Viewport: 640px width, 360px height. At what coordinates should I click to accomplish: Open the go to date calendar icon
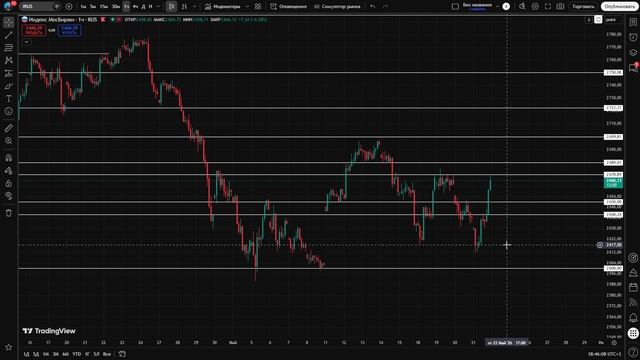(x=122, y=354)
